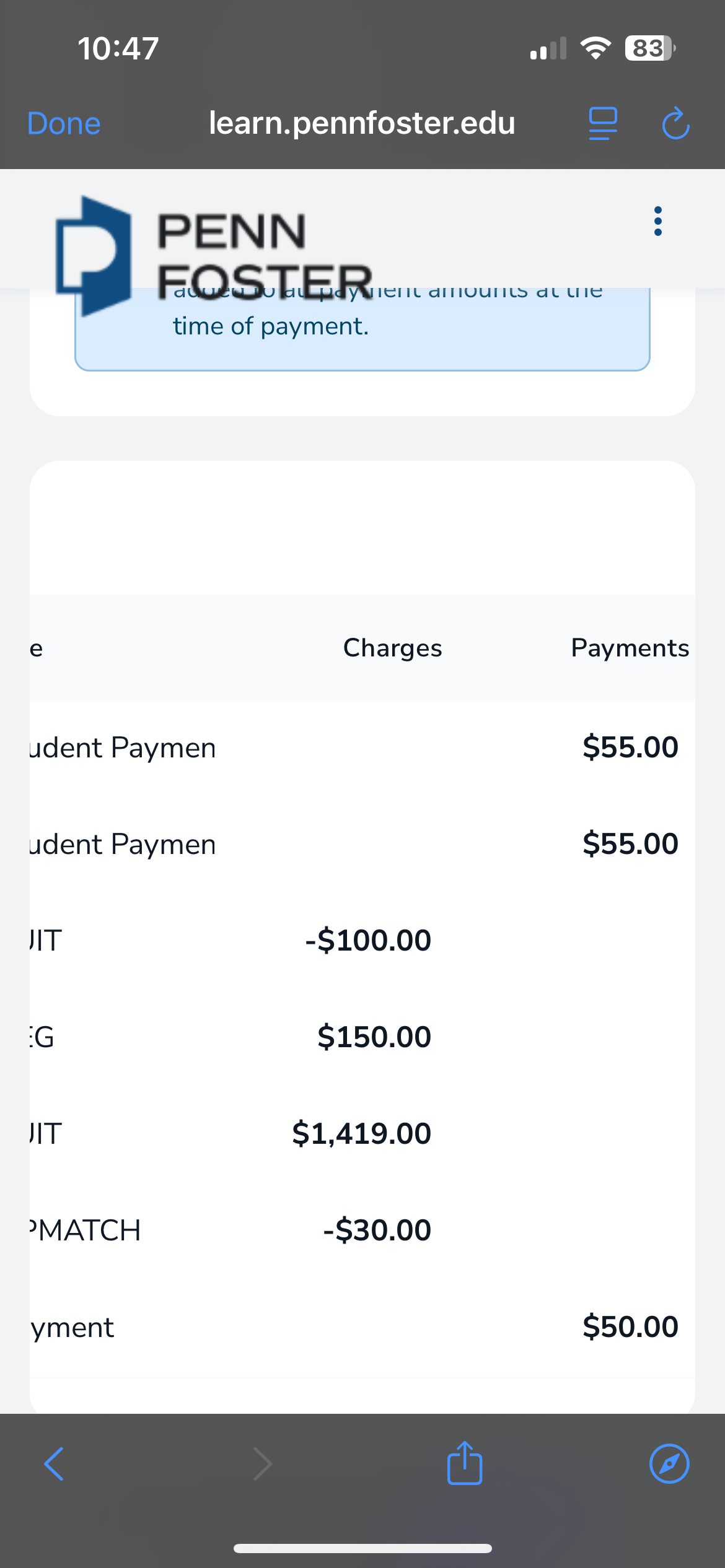
Task: Open the reader view page icon
Action: (x=602, y=123)
